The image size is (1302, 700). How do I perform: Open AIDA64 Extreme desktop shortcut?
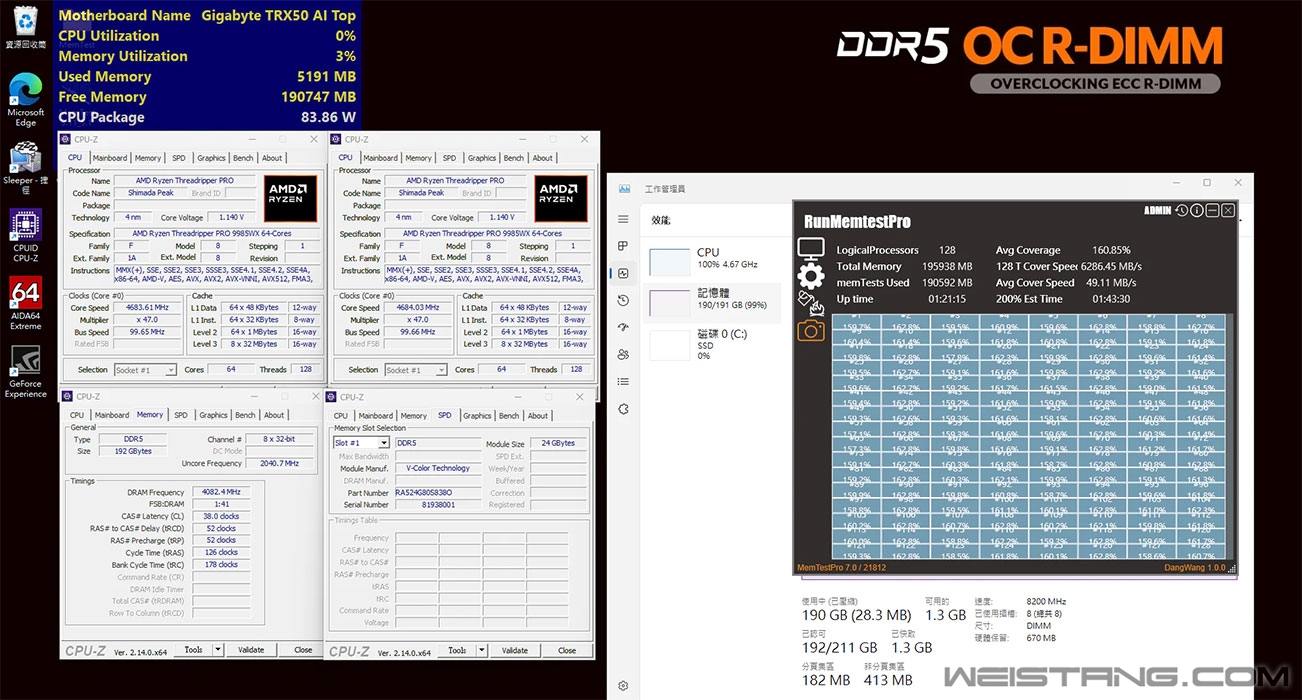[x=25, y=301]
